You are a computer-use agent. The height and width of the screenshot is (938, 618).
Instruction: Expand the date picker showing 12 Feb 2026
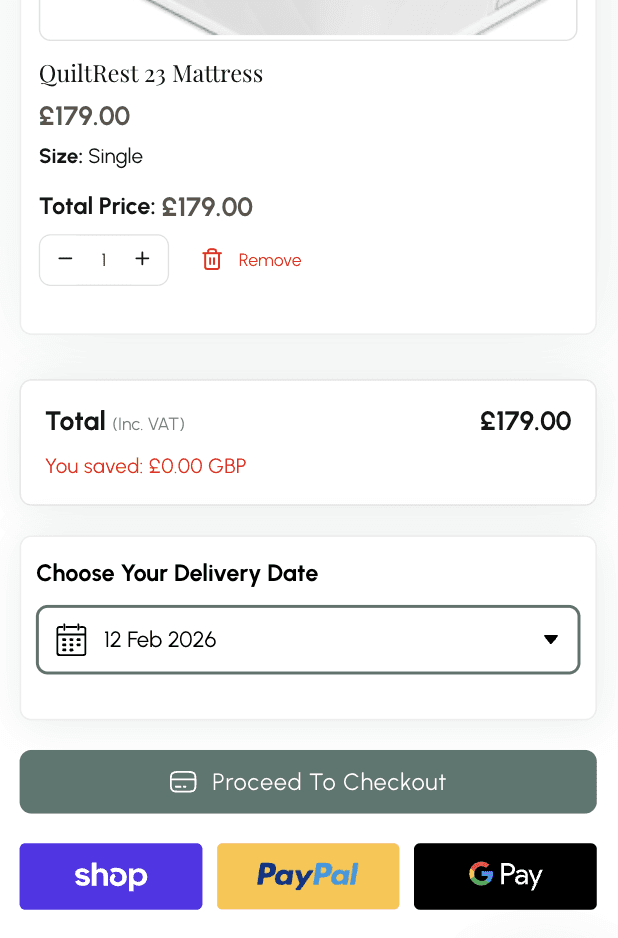coord(308,639)
